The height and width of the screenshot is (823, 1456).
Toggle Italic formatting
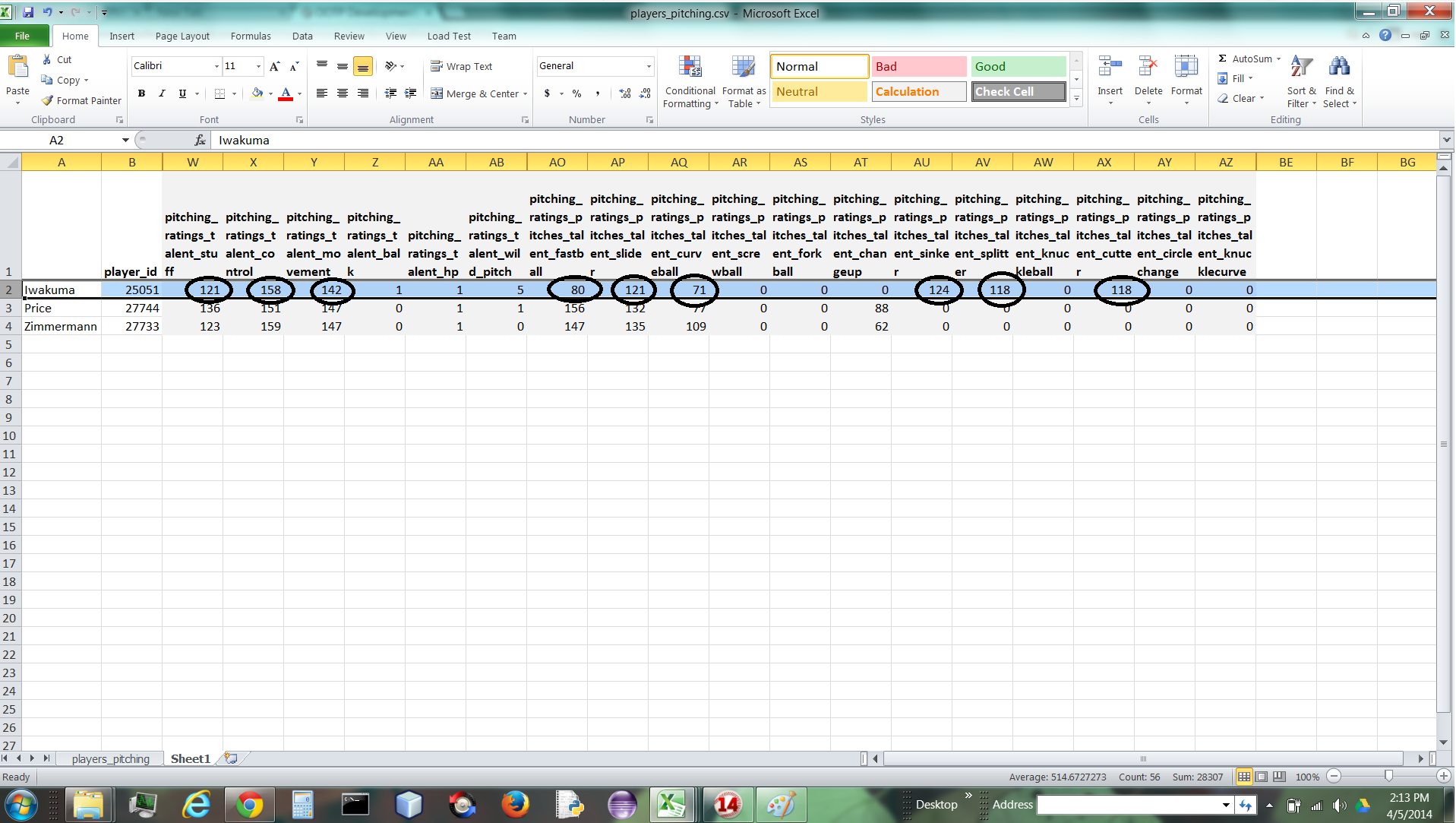162,93
